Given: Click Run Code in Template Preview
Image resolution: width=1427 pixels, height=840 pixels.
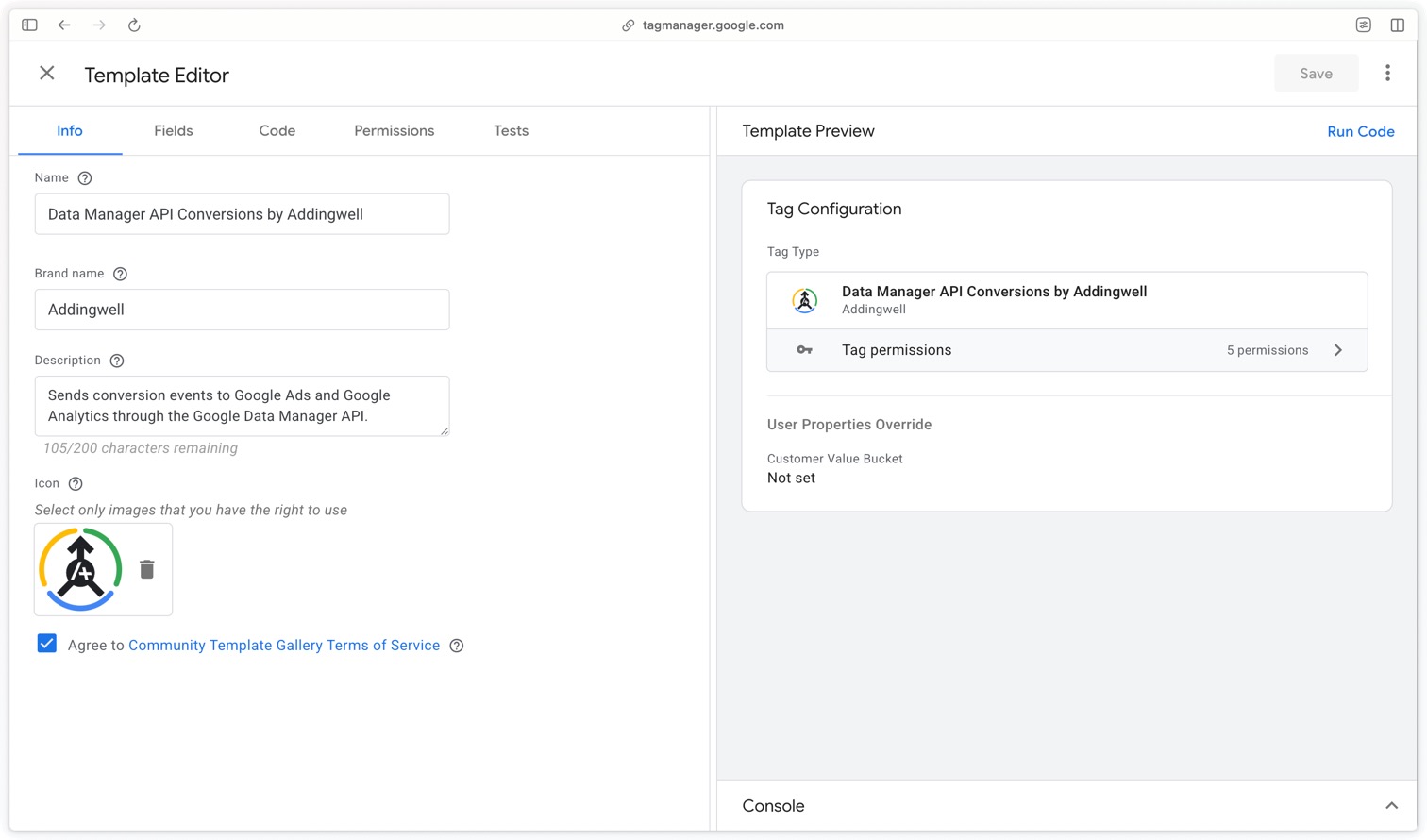Looking at the screenshot, I should pos(1361,132).
